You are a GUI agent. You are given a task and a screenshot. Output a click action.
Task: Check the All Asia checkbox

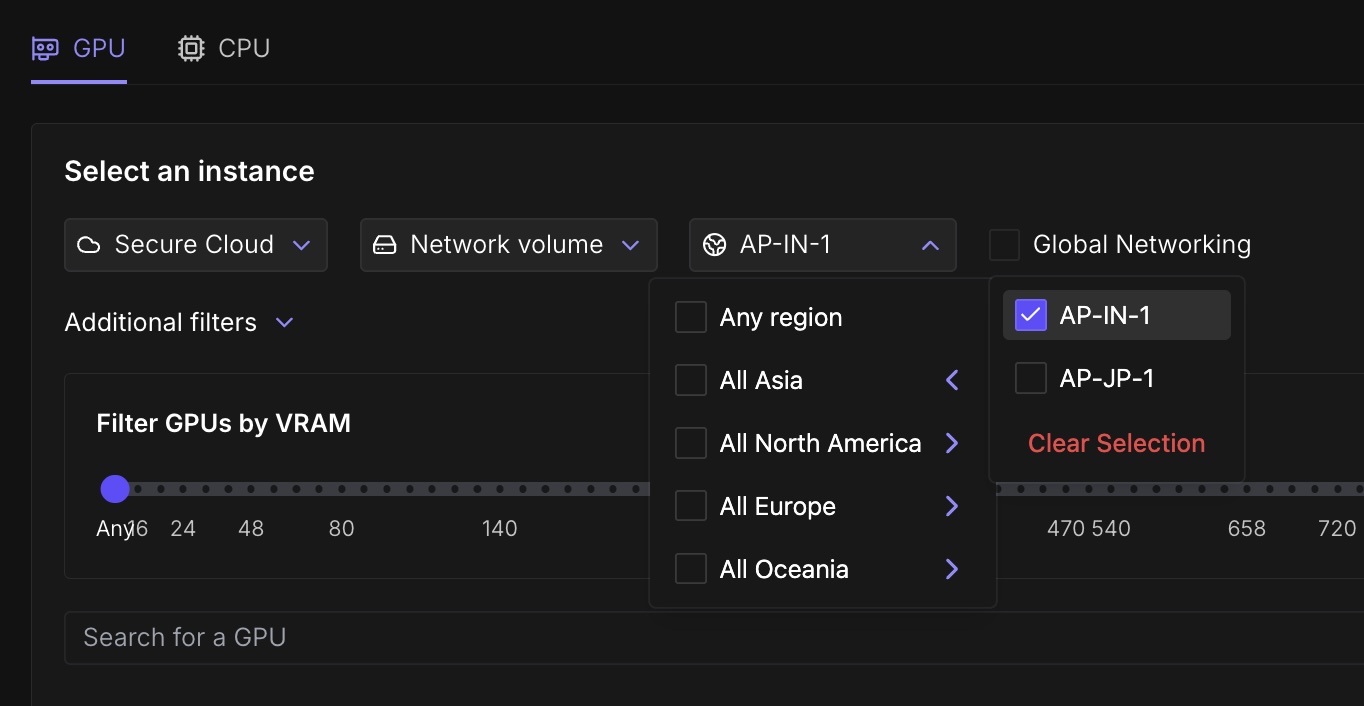point(691,381)
